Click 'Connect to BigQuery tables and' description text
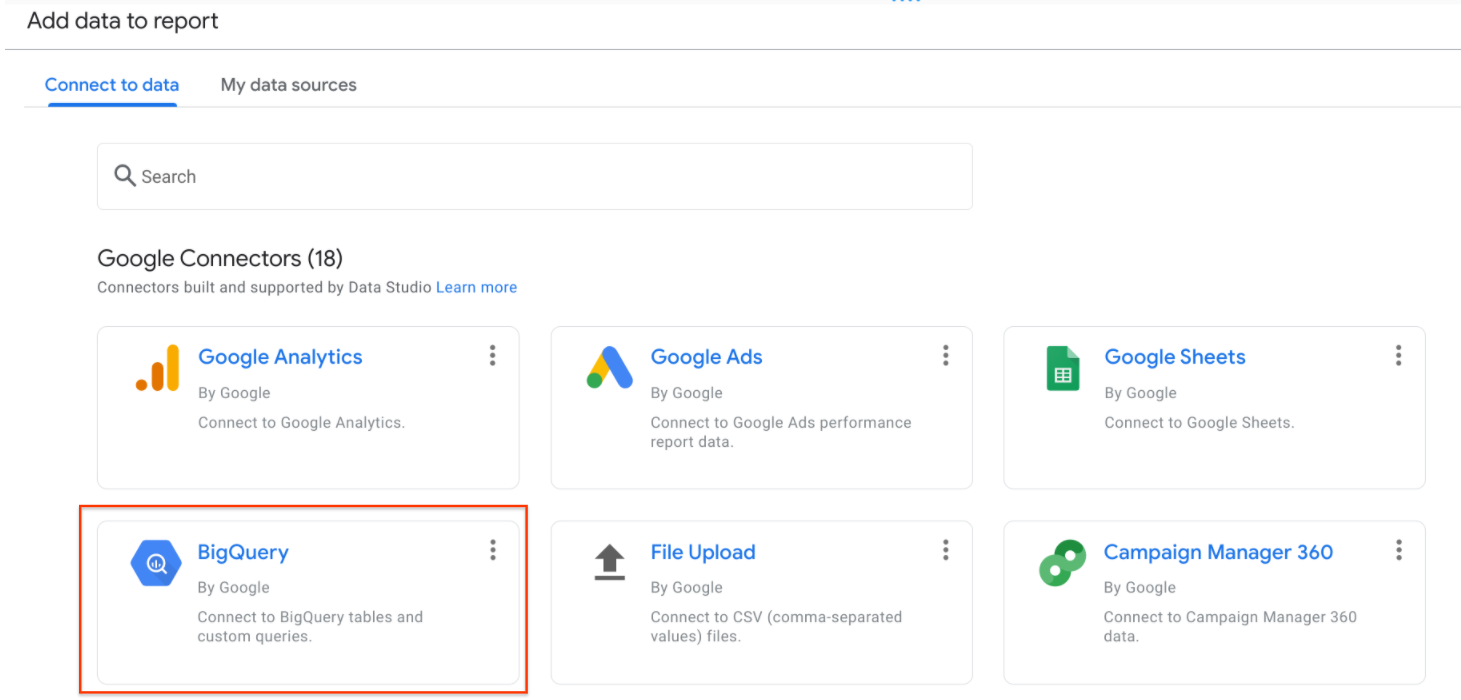The image size is (1461, 700). tap(310, 617)
